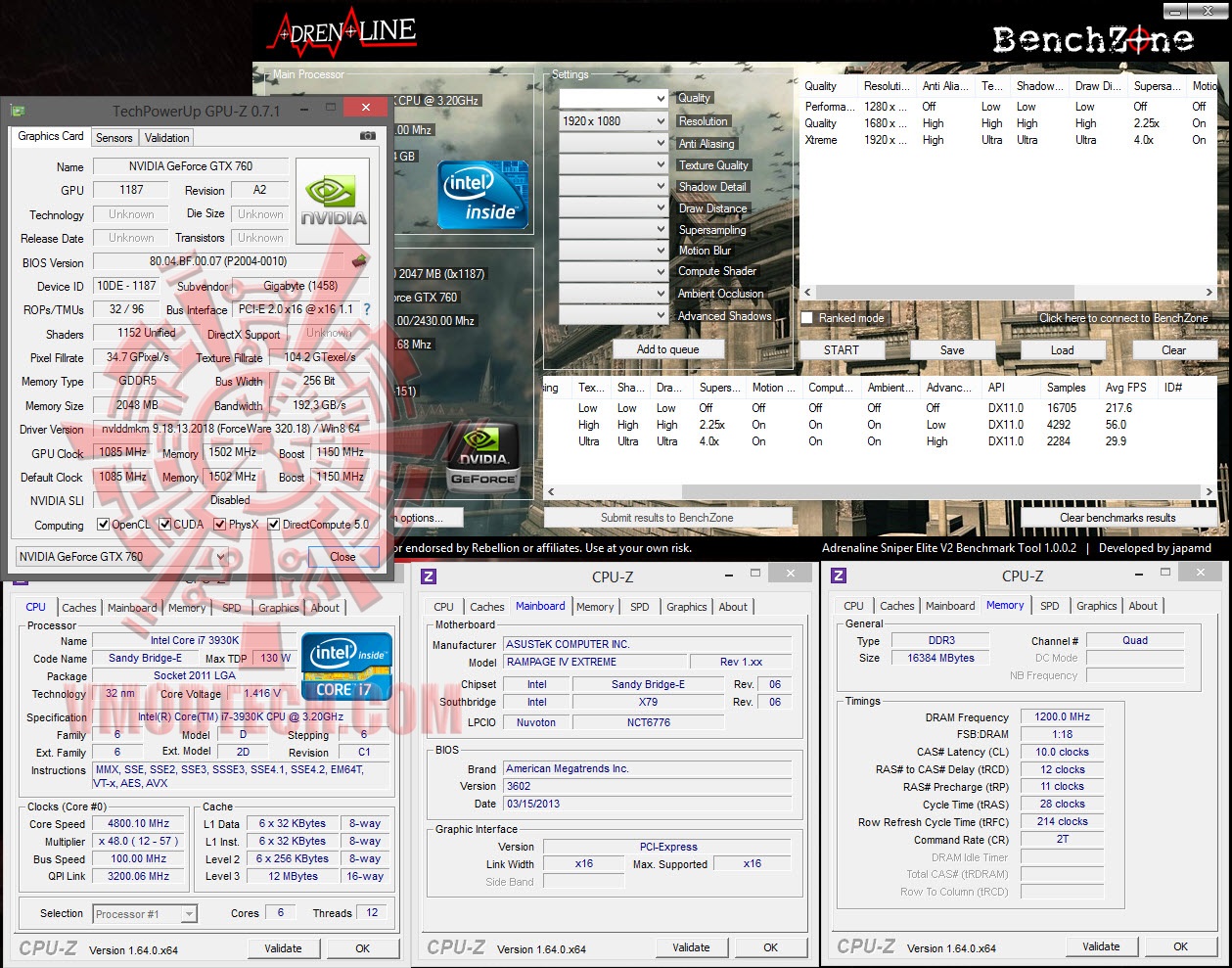Open the Ambient Occlusion dropdown
Image resolution: width=1232 pixels, height=968 pixels.
(614, 294)
